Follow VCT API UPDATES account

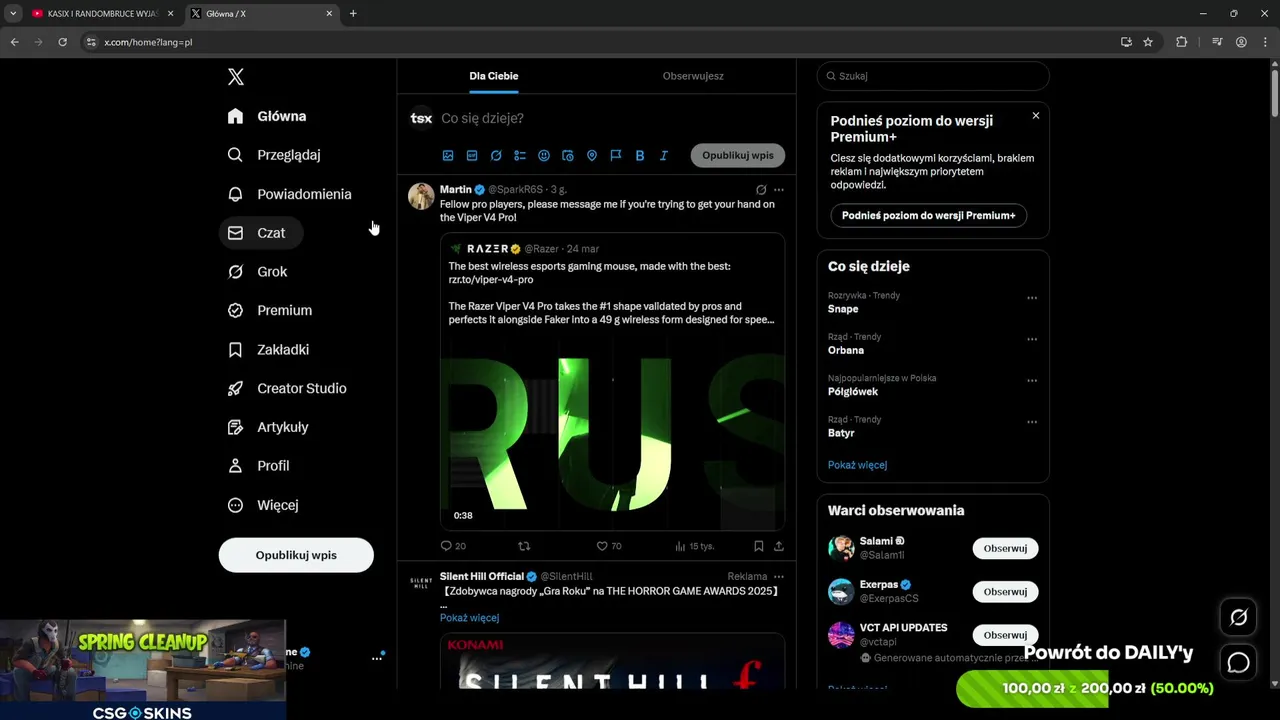pyautogui.click(x=1005, y=635)
